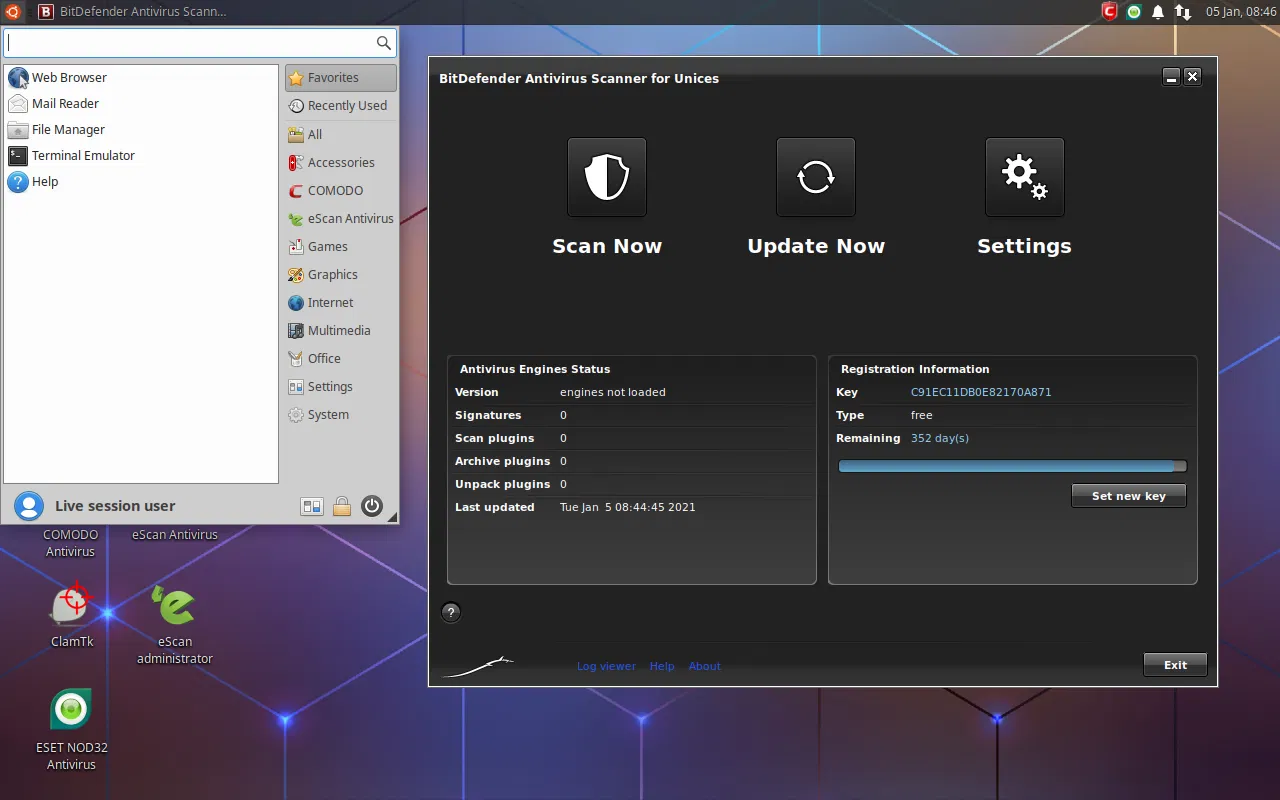
Task: Click the license type value "free"
Action: (x=922, y=415)
